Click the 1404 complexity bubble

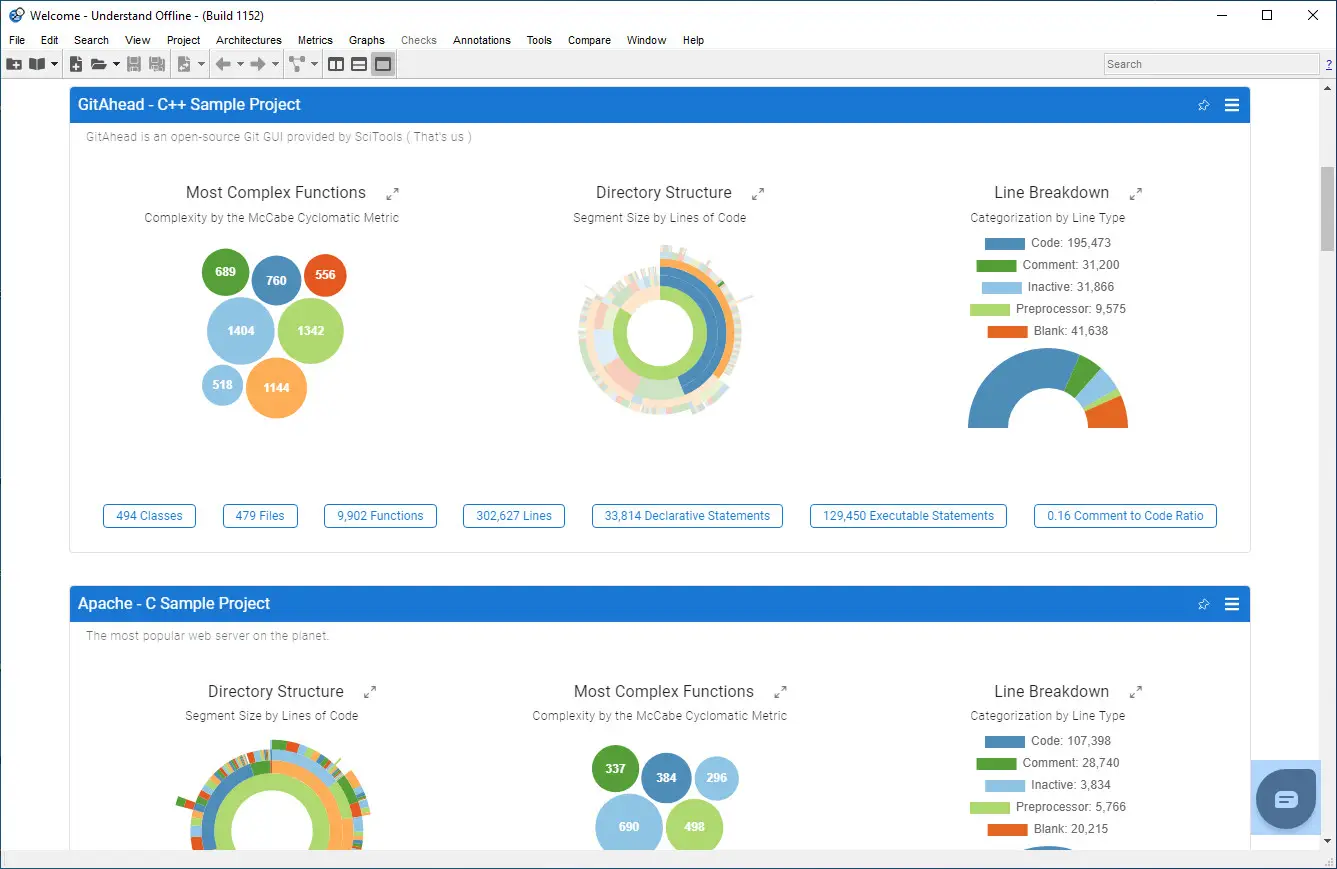(241, 330)
